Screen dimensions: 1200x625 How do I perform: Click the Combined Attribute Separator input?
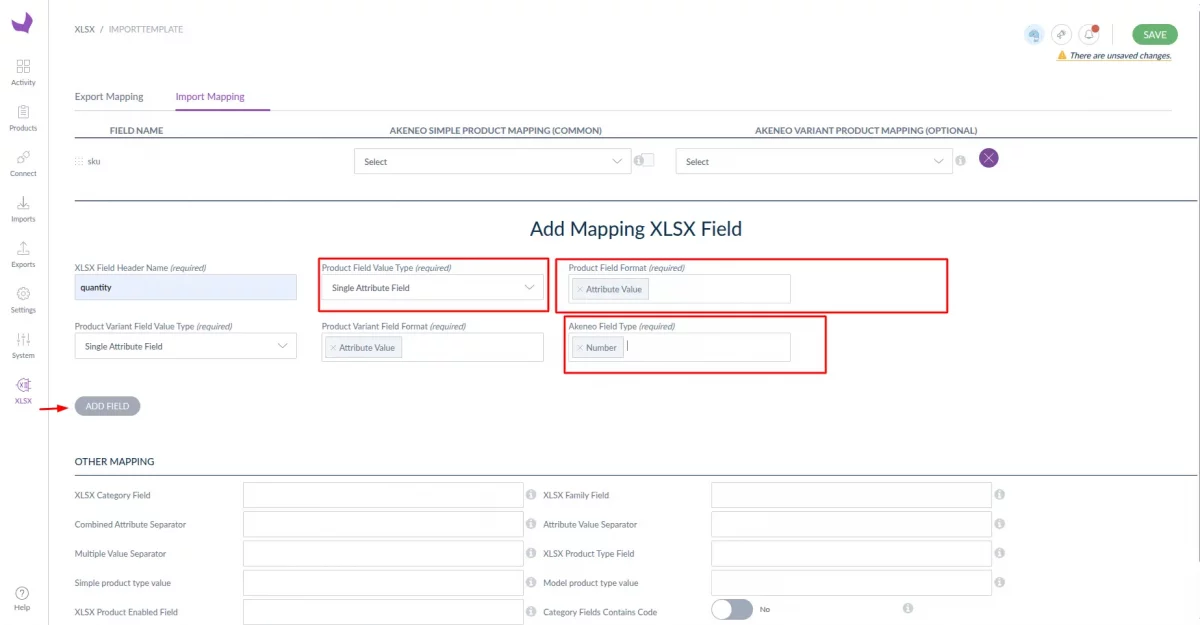pos(383,524)
